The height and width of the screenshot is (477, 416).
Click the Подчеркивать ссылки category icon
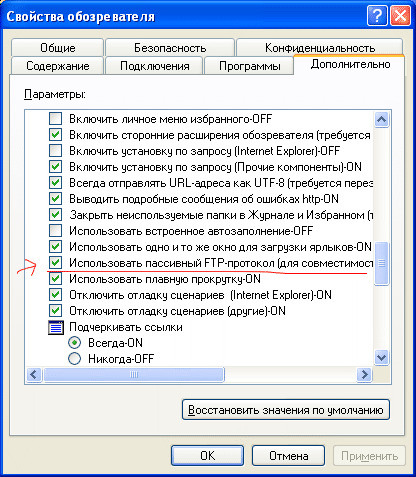[56, 327]
